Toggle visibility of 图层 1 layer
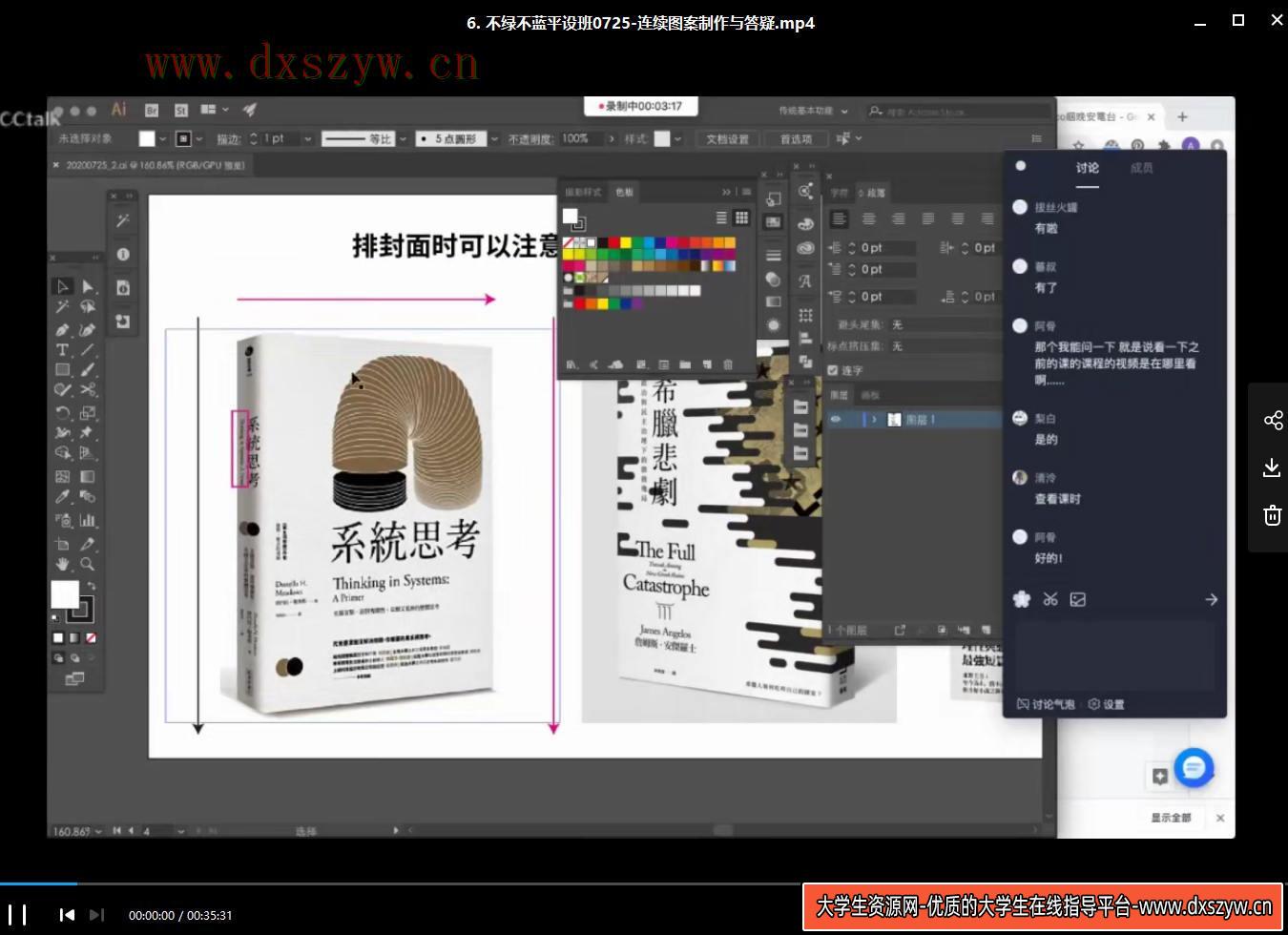1288x935 pixels. [836, 420]
